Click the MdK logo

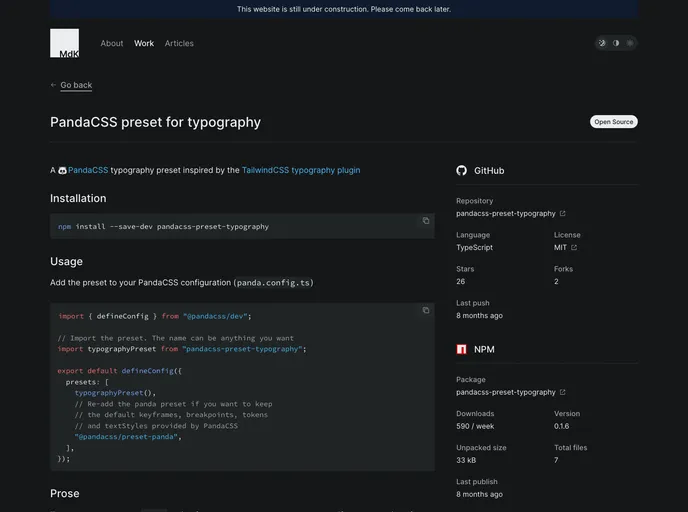(64, 43)
